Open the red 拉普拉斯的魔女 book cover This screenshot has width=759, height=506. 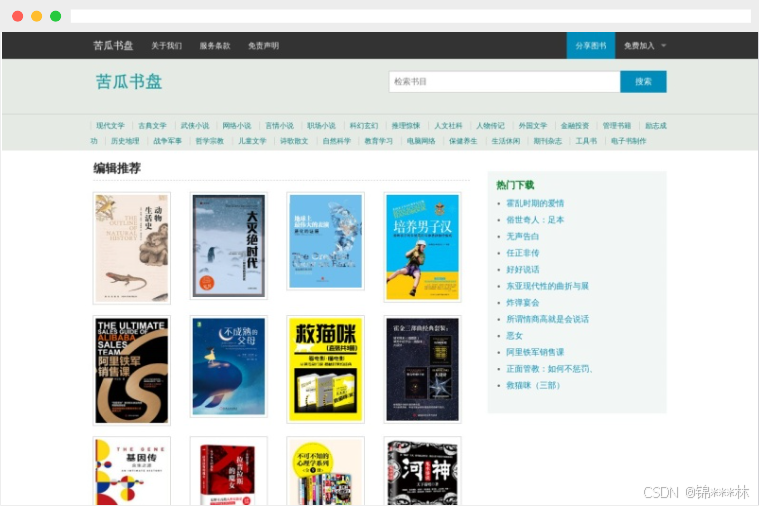pos(228,471)
